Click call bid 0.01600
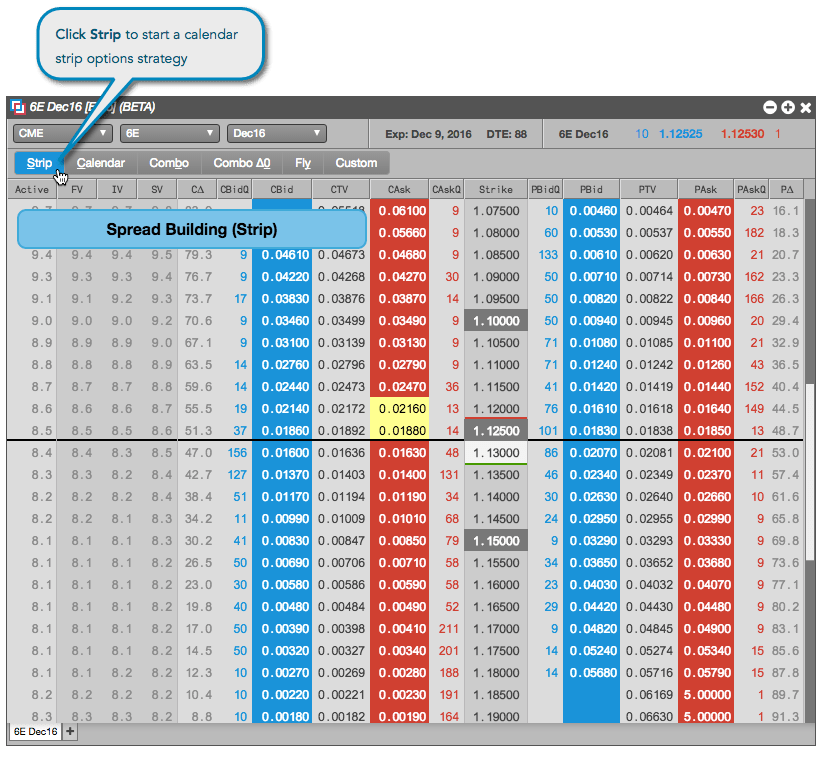This screenshot has width=823, height=759. point(282,452)
